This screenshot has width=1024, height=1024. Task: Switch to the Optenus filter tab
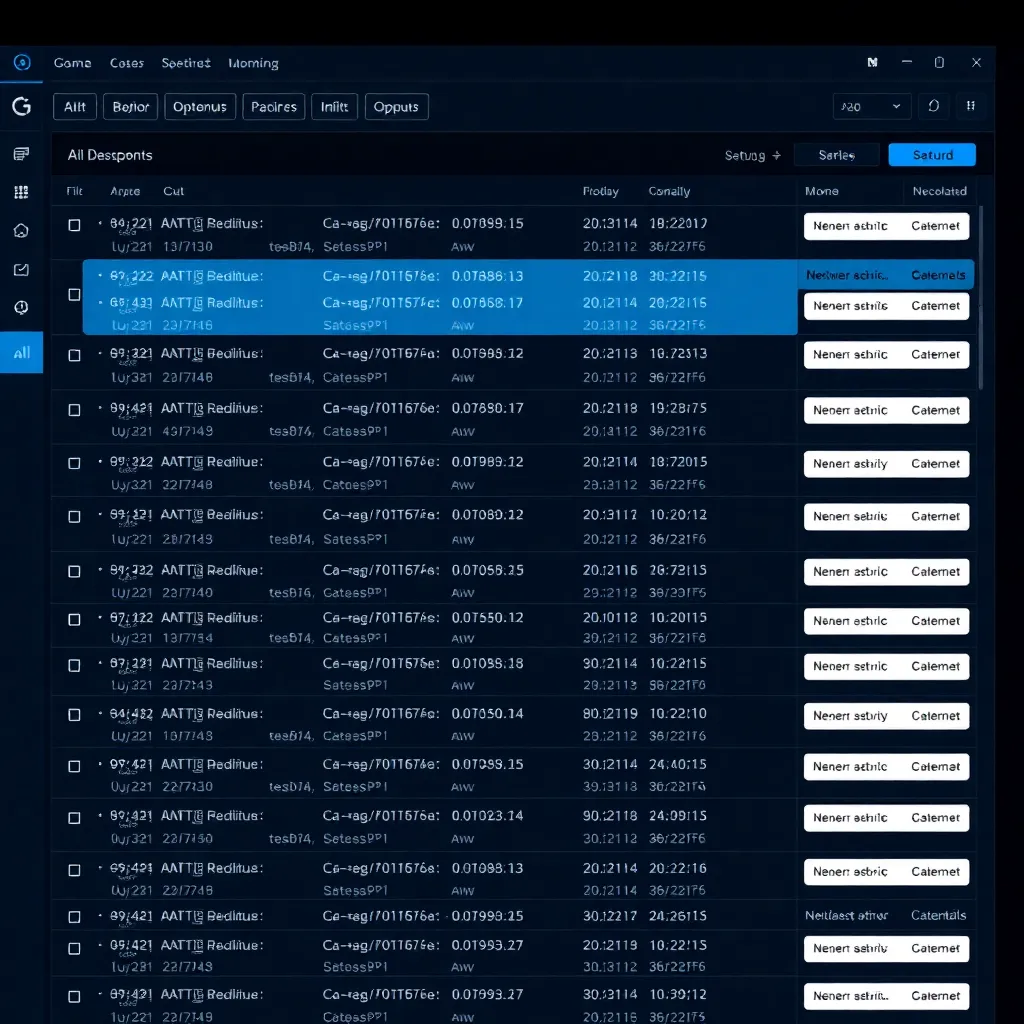click(x=200, y=107)
